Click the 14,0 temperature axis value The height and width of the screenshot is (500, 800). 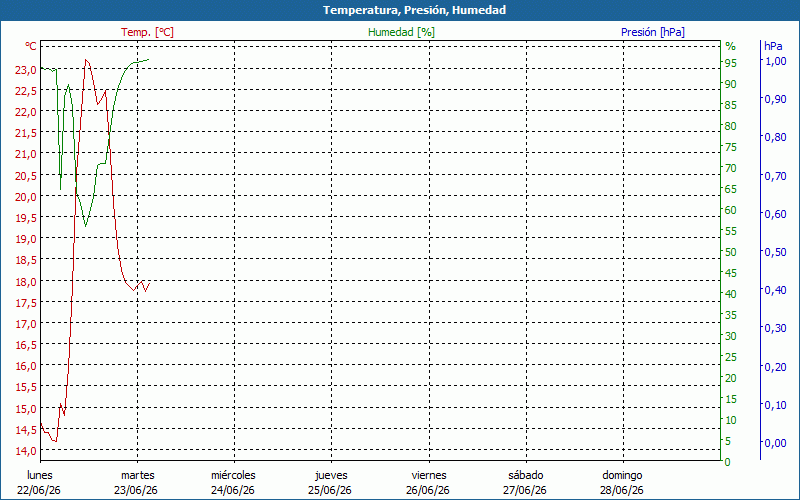point(26,451)
